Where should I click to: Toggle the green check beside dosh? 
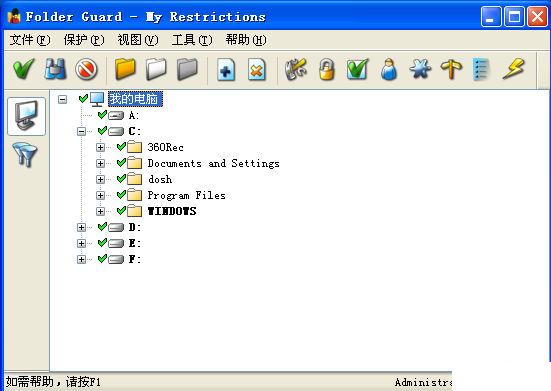(x=121, y=178)
